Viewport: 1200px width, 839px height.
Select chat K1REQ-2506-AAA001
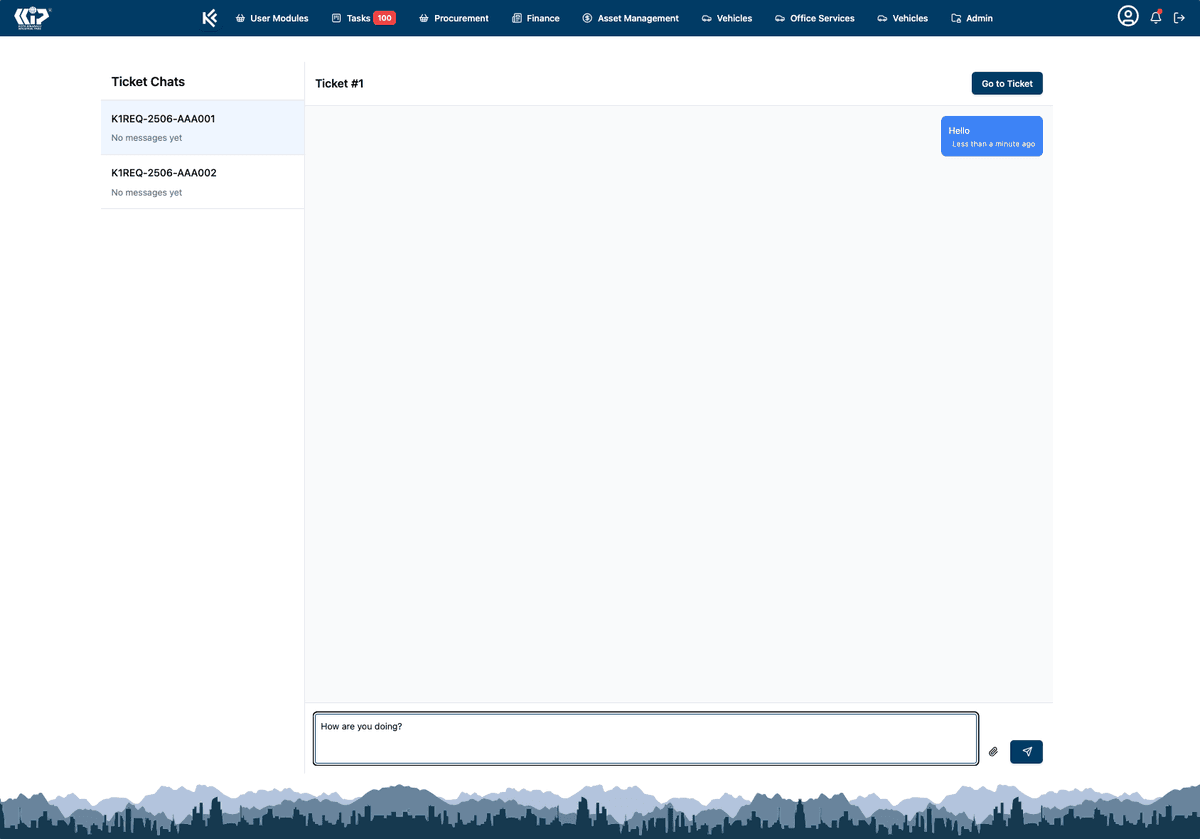tap(202, 127)
